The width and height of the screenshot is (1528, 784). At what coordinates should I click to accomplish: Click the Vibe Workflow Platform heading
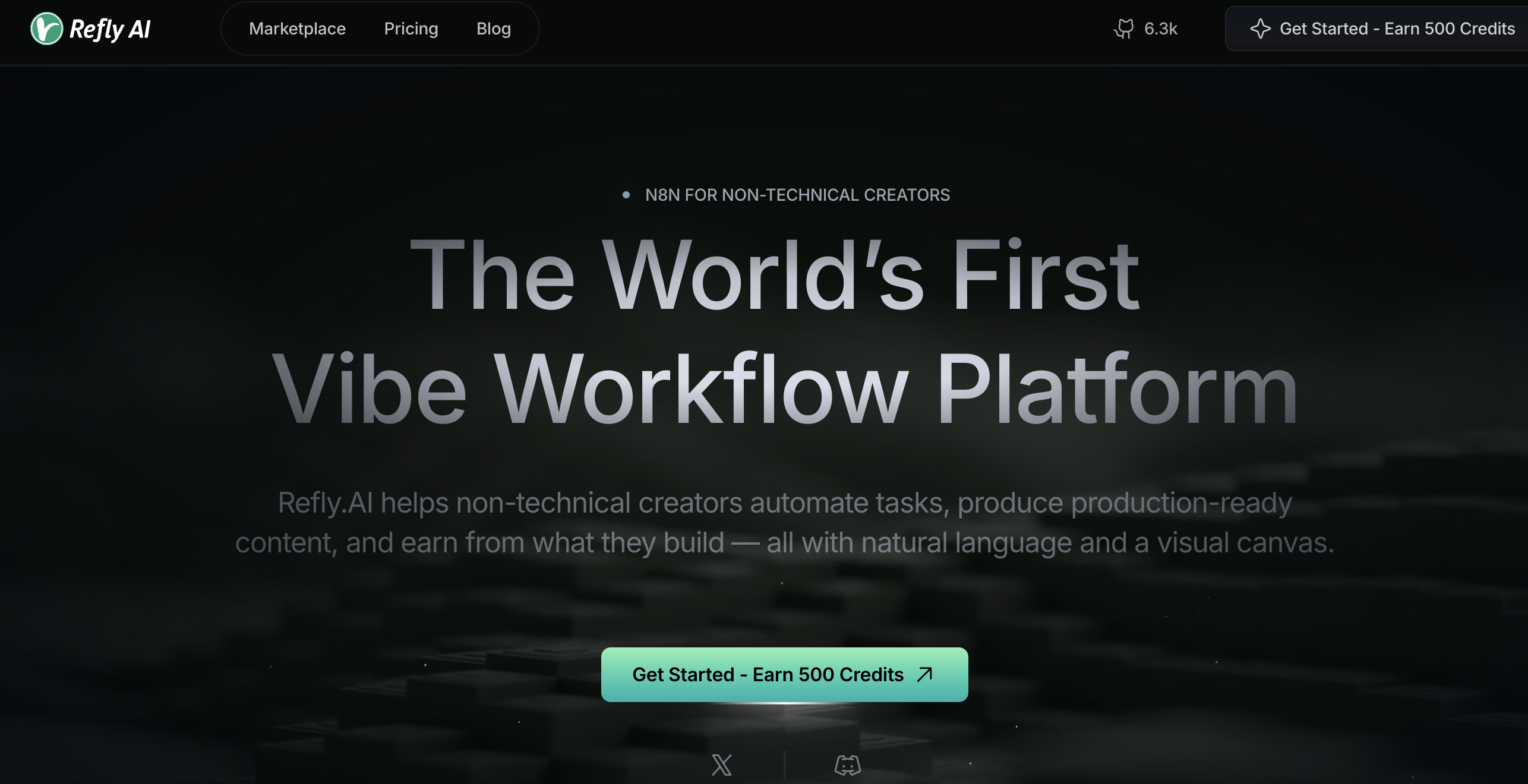pos(784,389)
